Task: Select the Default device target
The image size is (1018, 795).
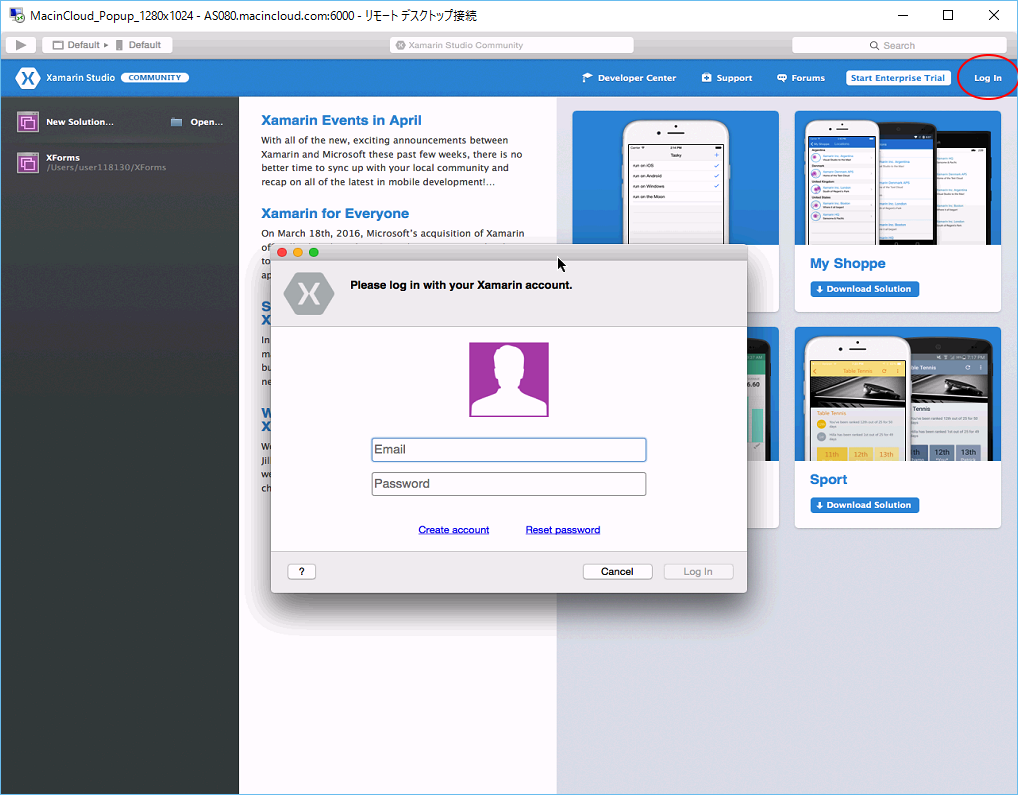Action: 138,45
